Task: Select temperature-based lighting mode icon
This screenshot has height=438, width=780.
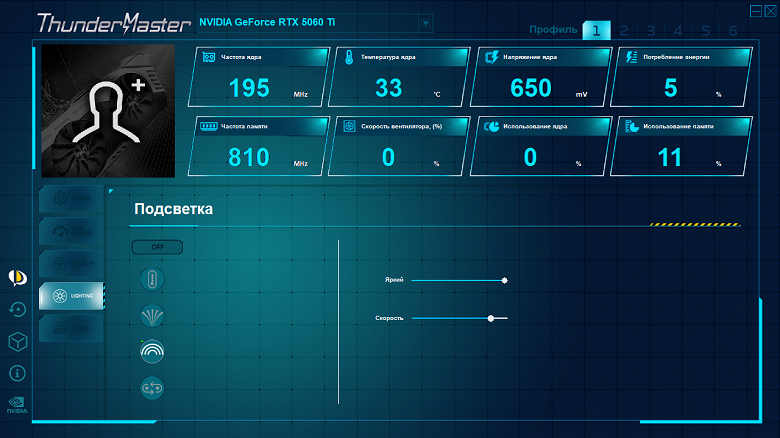Action: coord(152,279)
